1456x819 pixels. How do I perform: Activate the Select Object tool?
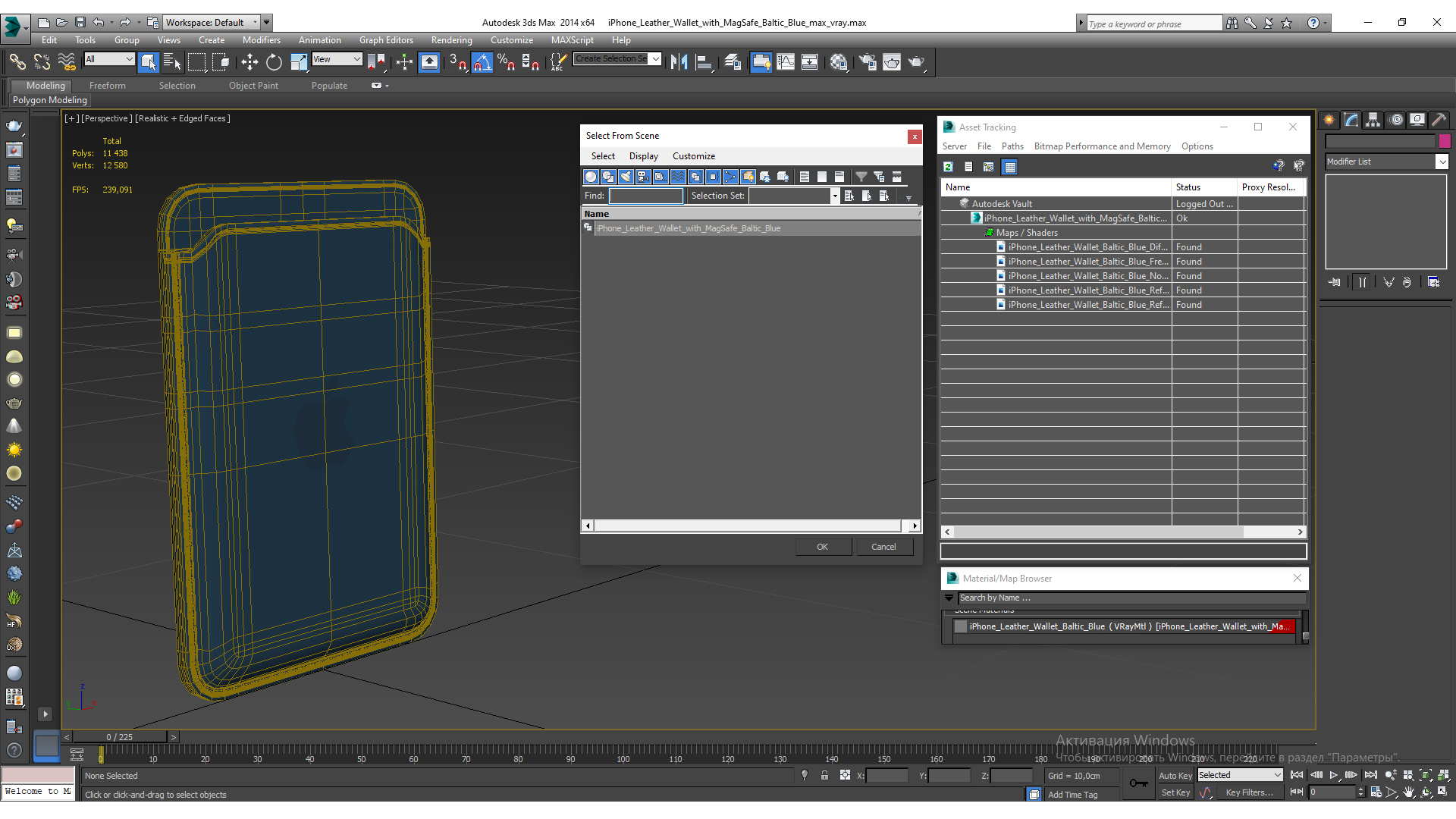(149, 61)
